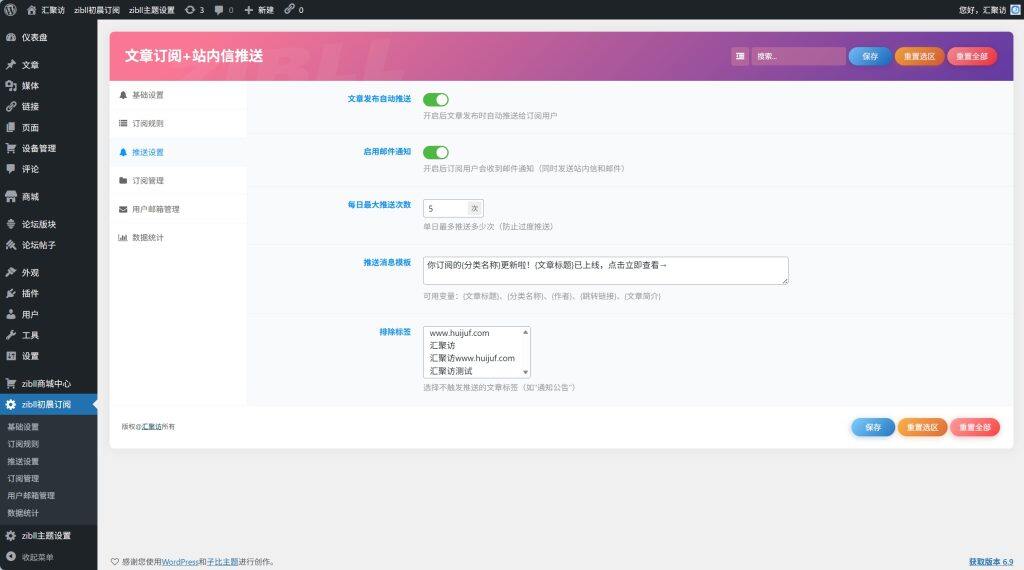Click the top 保存 button
The image size is (1024, 570).
pyautogui.click(x=870, y=56)
